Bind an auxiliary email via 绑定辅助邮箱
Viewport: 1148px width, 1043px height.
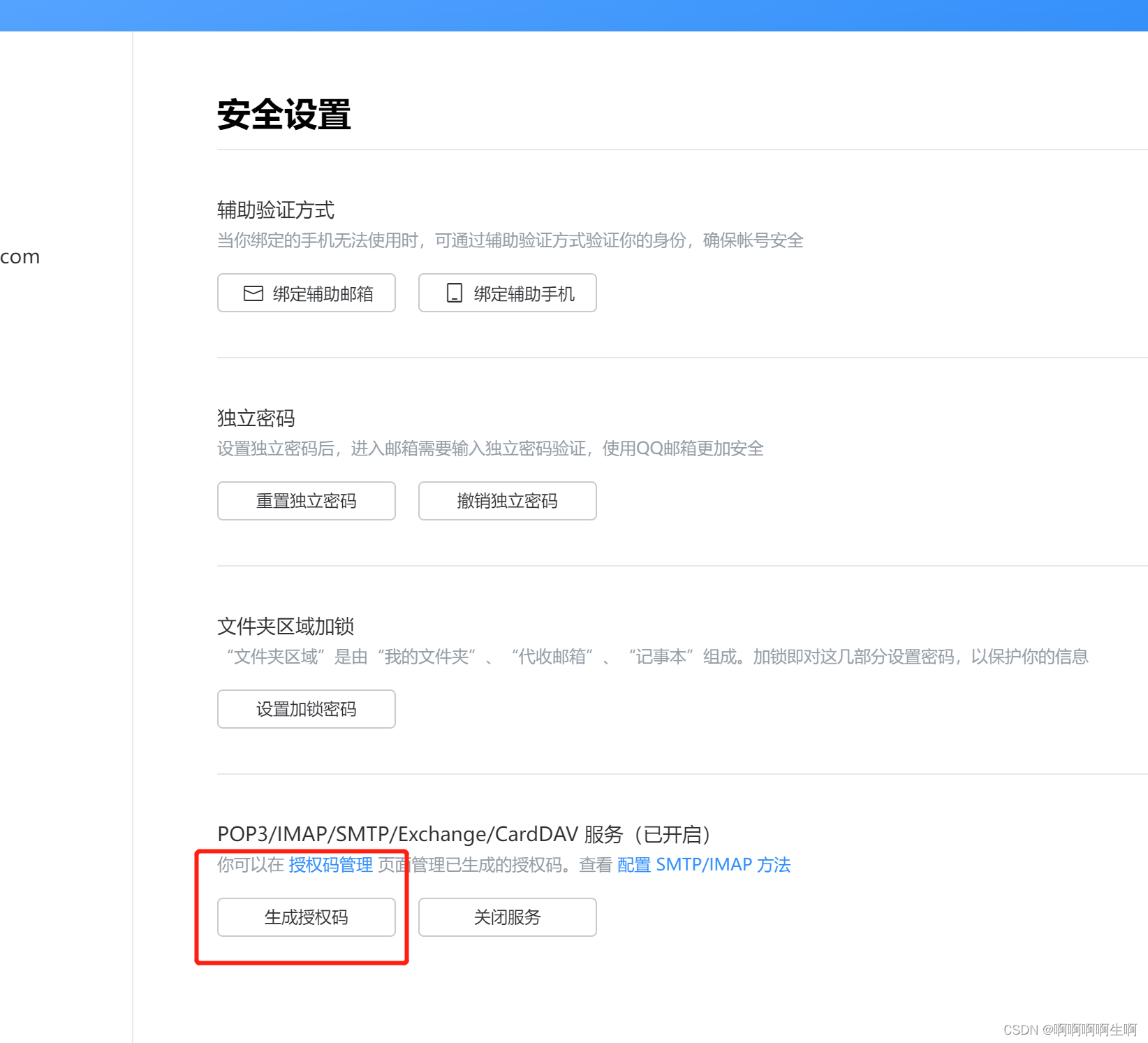(306, 293)
